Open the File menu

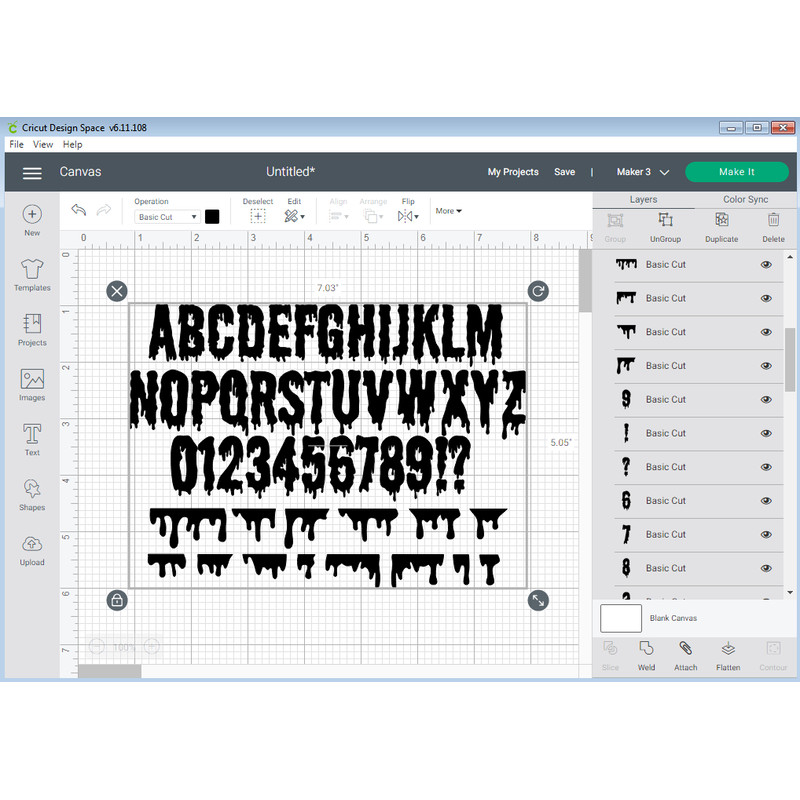(16, 144)
